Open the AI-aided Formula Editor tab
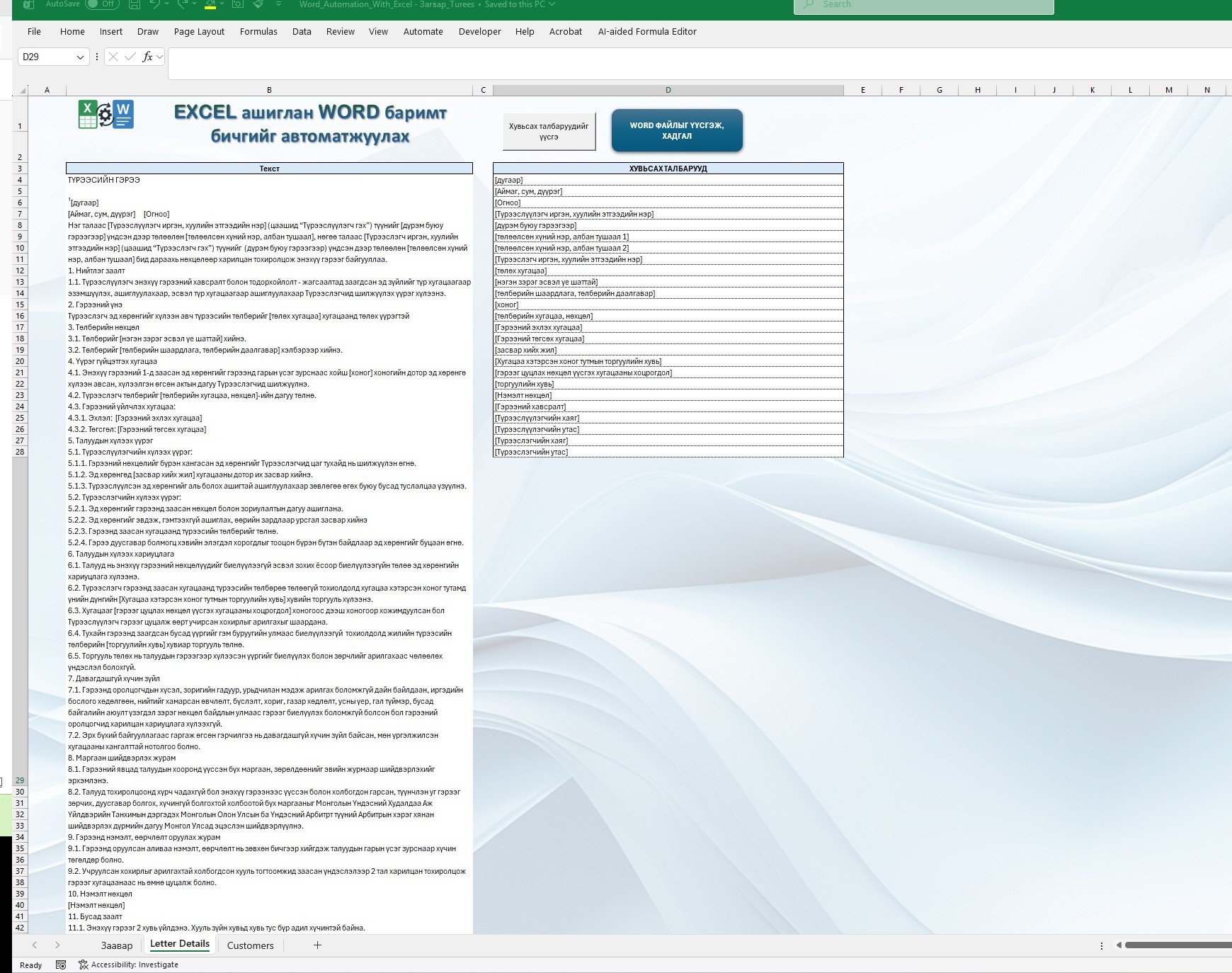 pyautogui.click(x=647, y=31)
